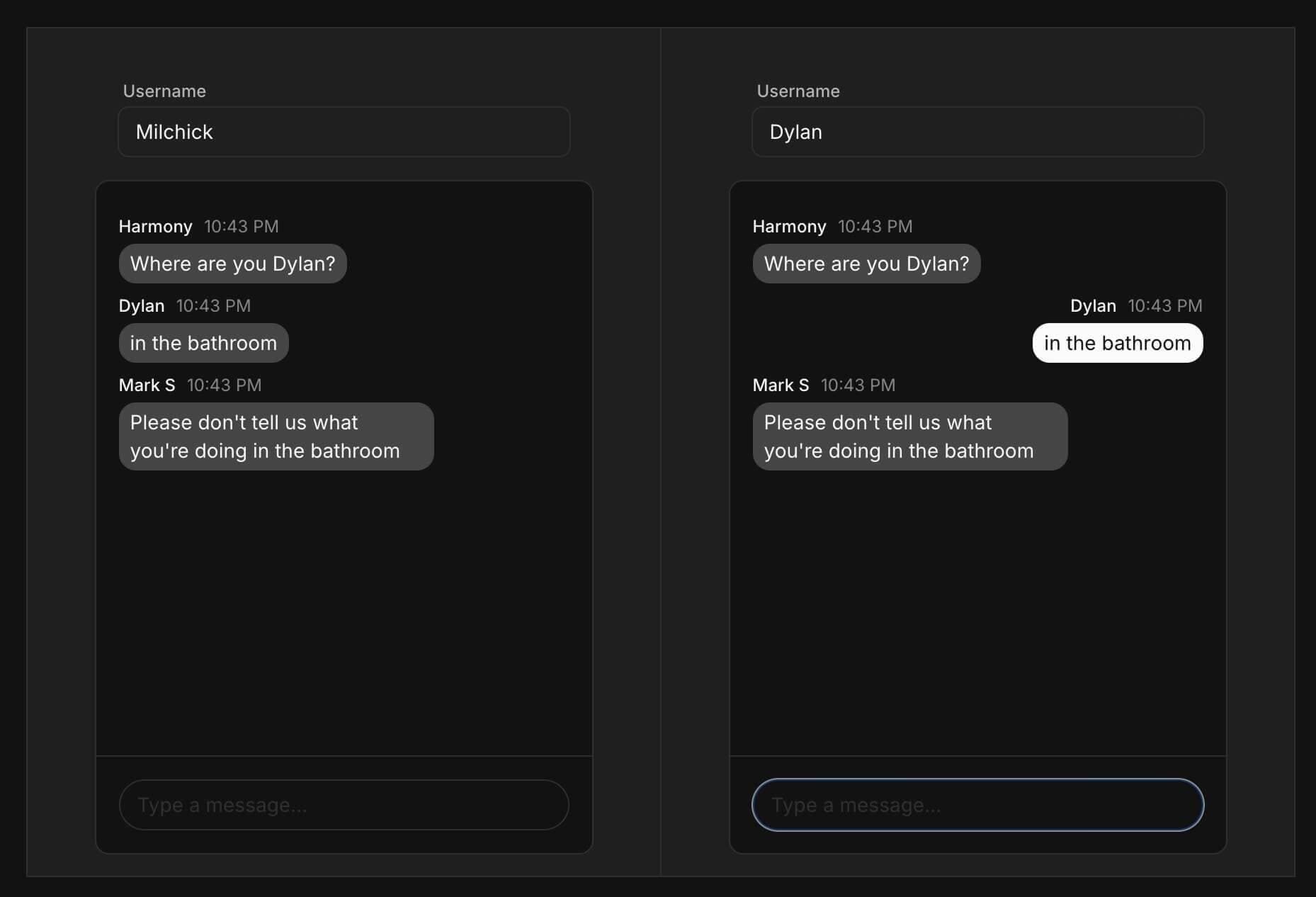
Task: Click the Username label above Milchick field
Action: click(x=164, y=91)
